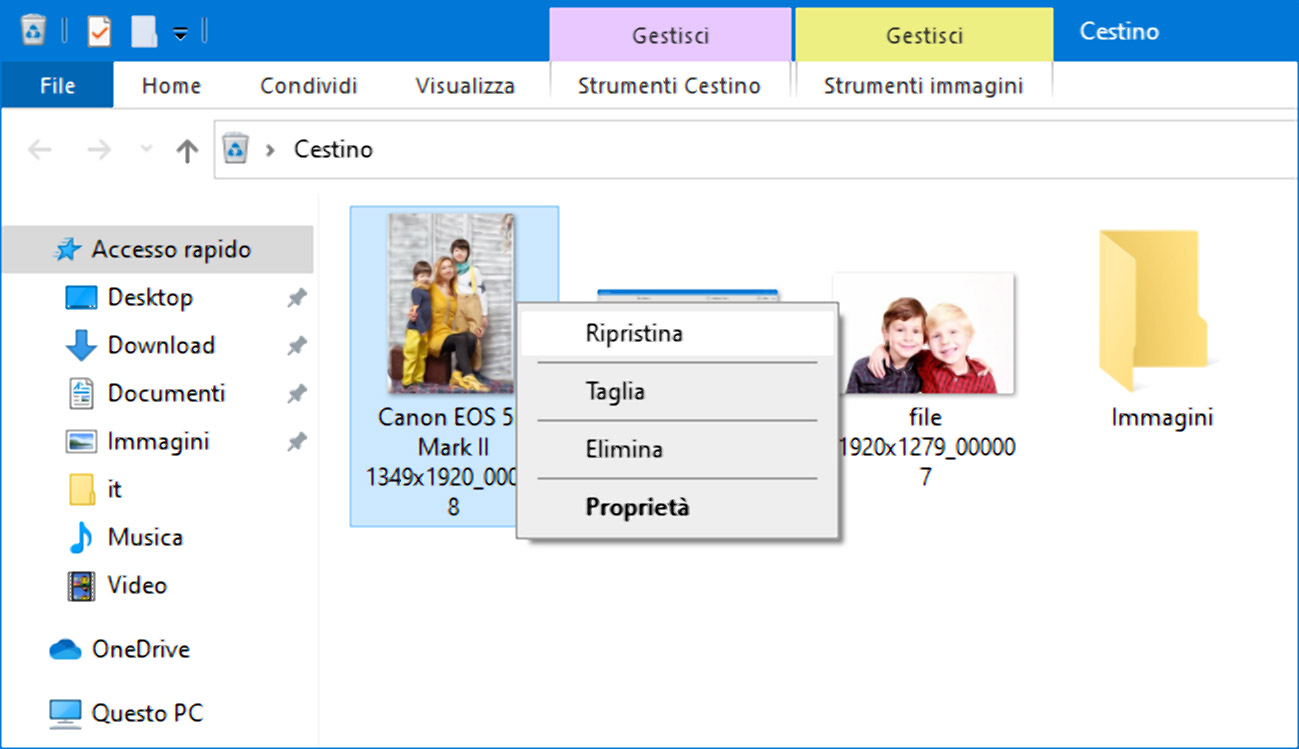This screenshot has width=1299, height=749.
Task: Open Download folder in the sidebar
Action: point(161,346)
